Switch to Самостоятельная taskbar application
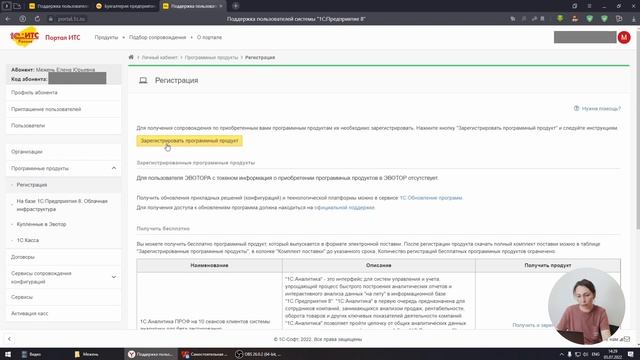640x360 pixels. [205, 354]
